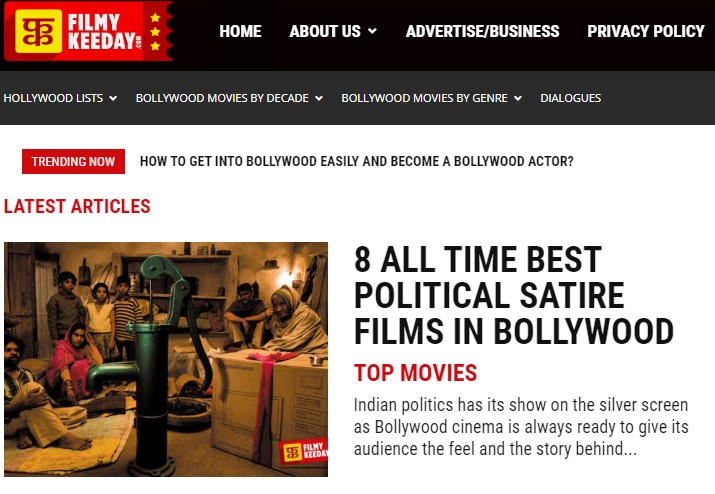This screenshot has height=494, width=715.
Task: Click the chevron beside Hollywood Lists
Action: 113,98
